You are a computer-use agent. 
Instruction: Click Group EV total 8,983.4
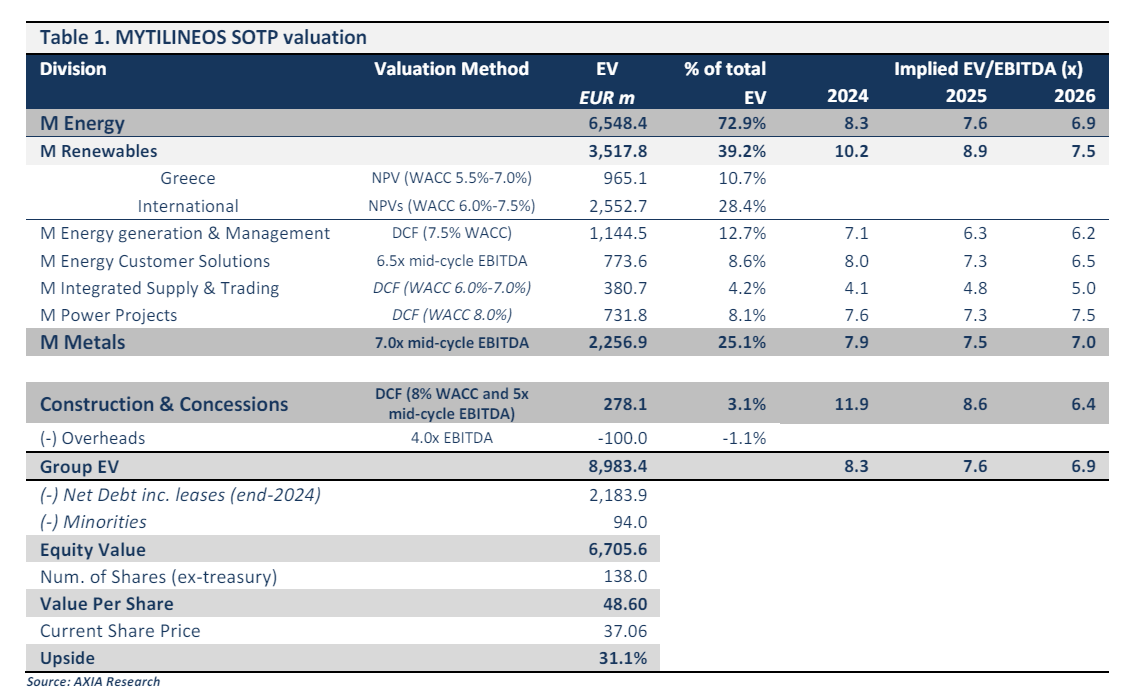(618, 466)
